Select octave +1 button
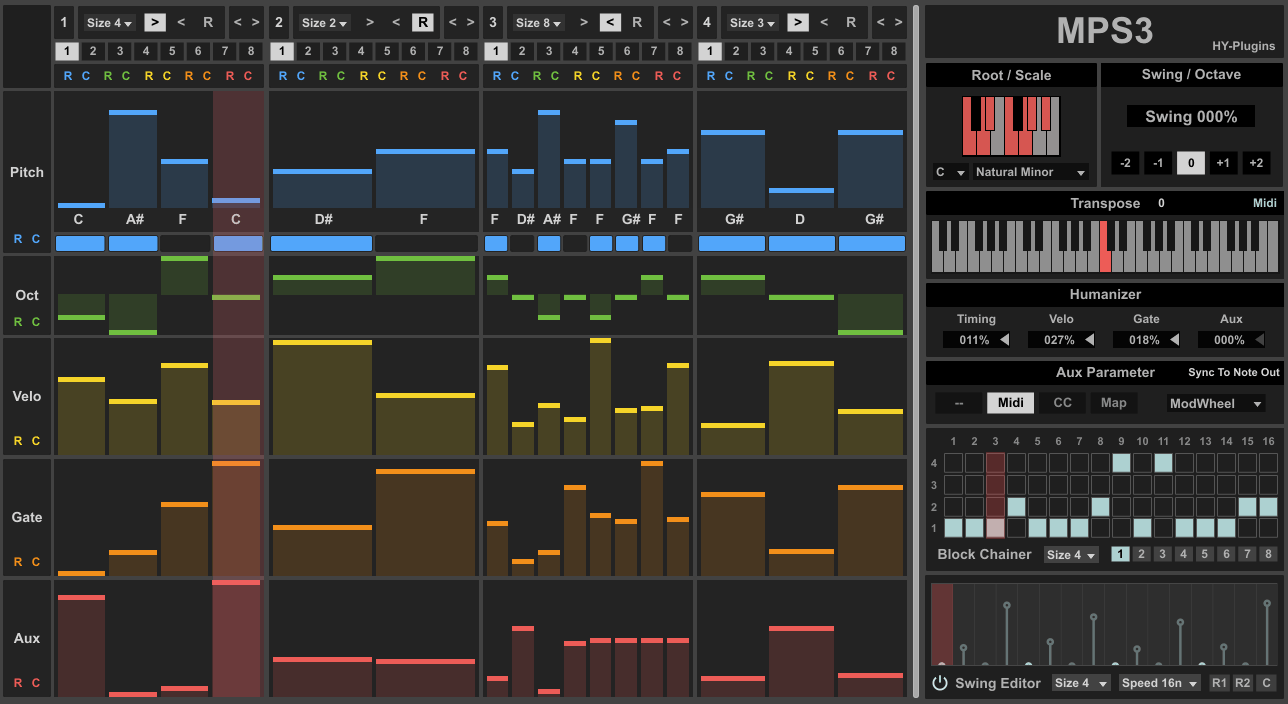Viewport: 1288px width, 704px height. tap(1223, 163)
